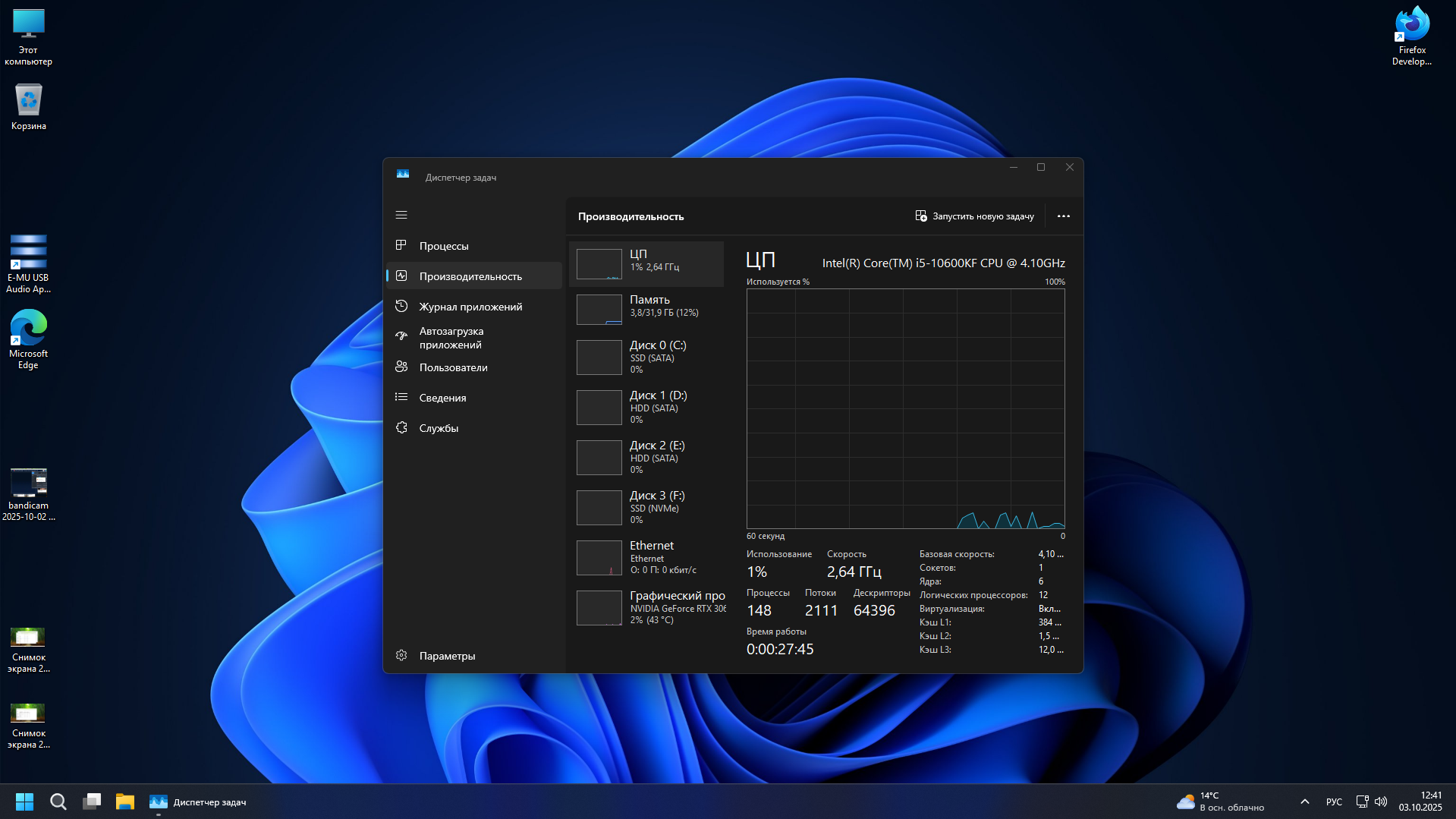Open the Этот компьютер desktop icon

(29, 37)
